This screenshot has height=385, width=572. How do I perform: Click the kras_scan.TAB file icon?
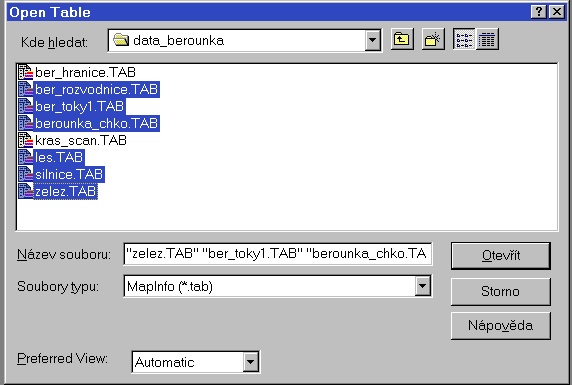coord(26,140)
